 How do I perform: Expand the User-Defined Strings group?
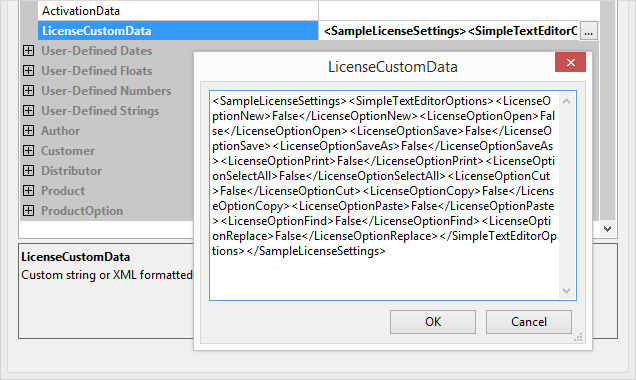(x=28, y=111)
